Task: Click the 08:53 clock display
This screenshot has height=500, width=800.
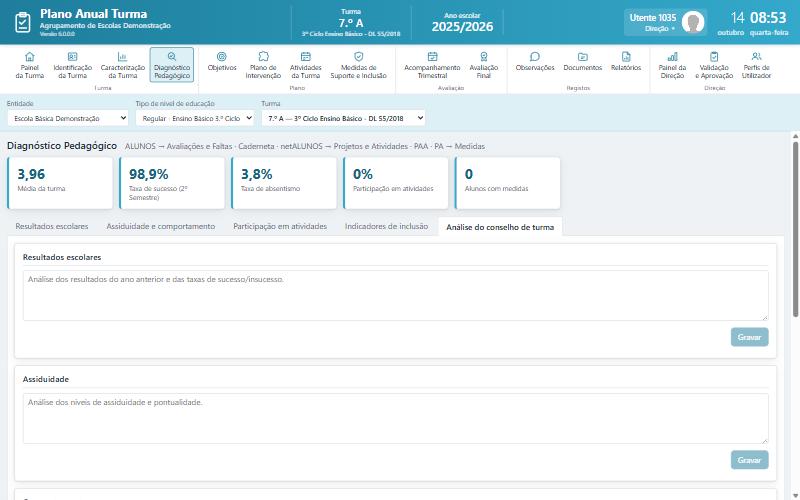Action: click(x=768, y=18)
